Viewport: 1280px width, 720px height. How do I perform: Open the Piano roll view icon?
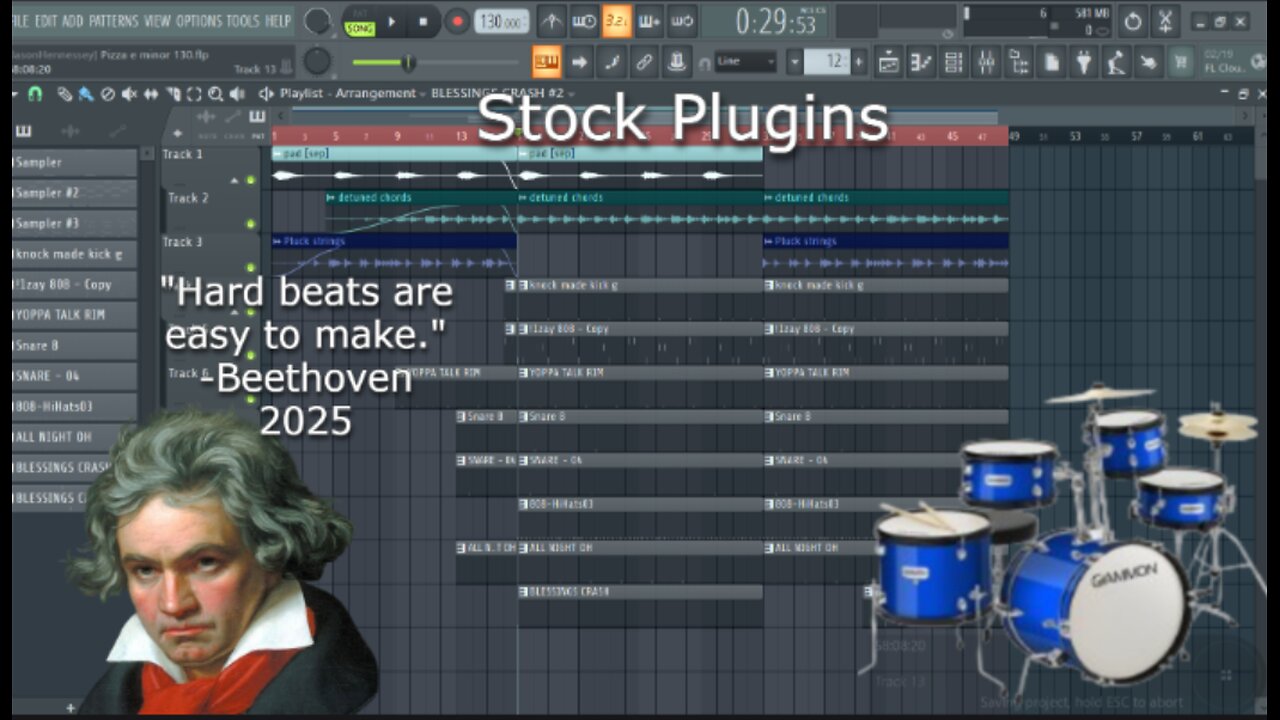921,61
